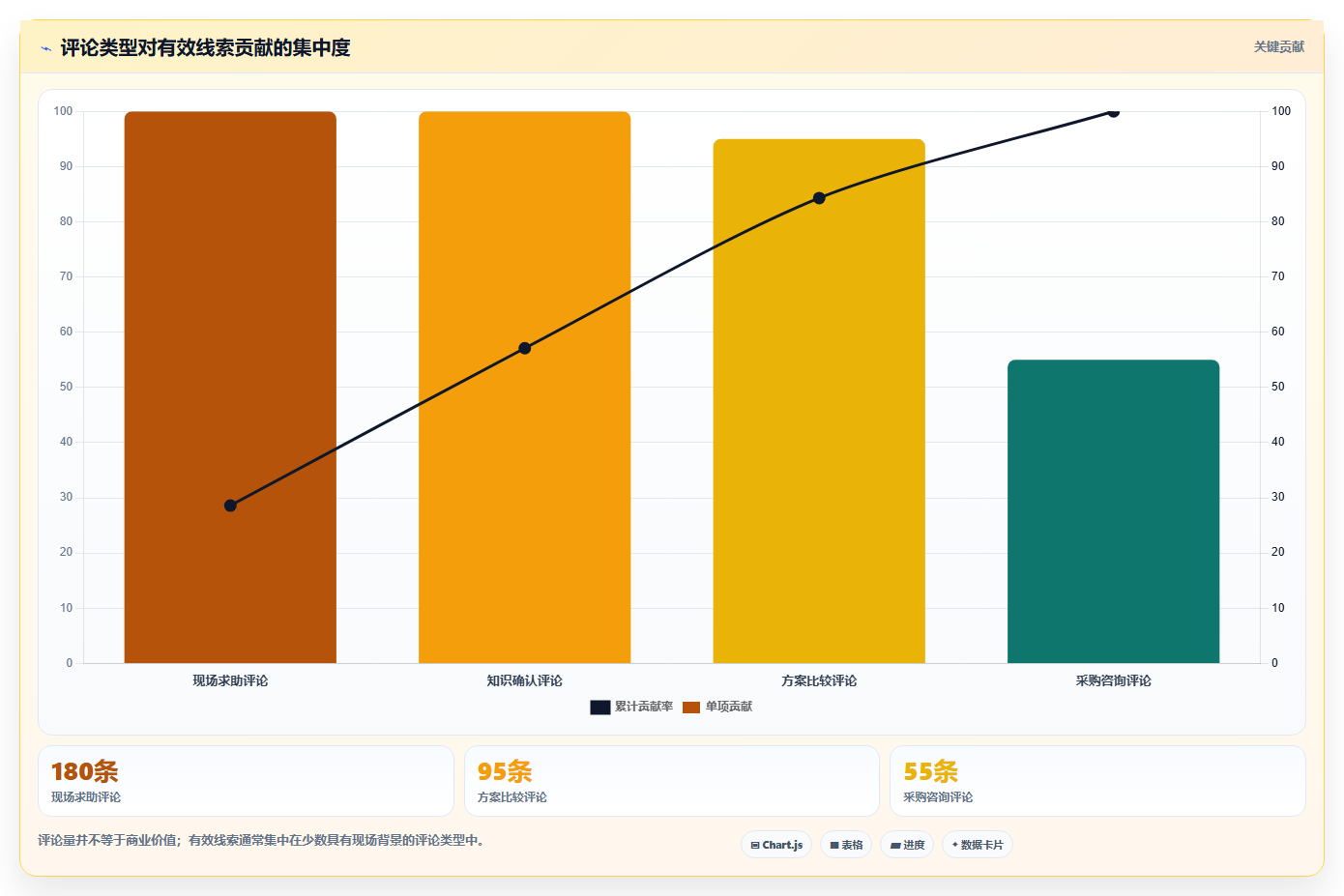The height and width of the screenshot is (896, 1344).
Task: Click the 知识确认评论 x-axis label
Action: tap(524, 680)
